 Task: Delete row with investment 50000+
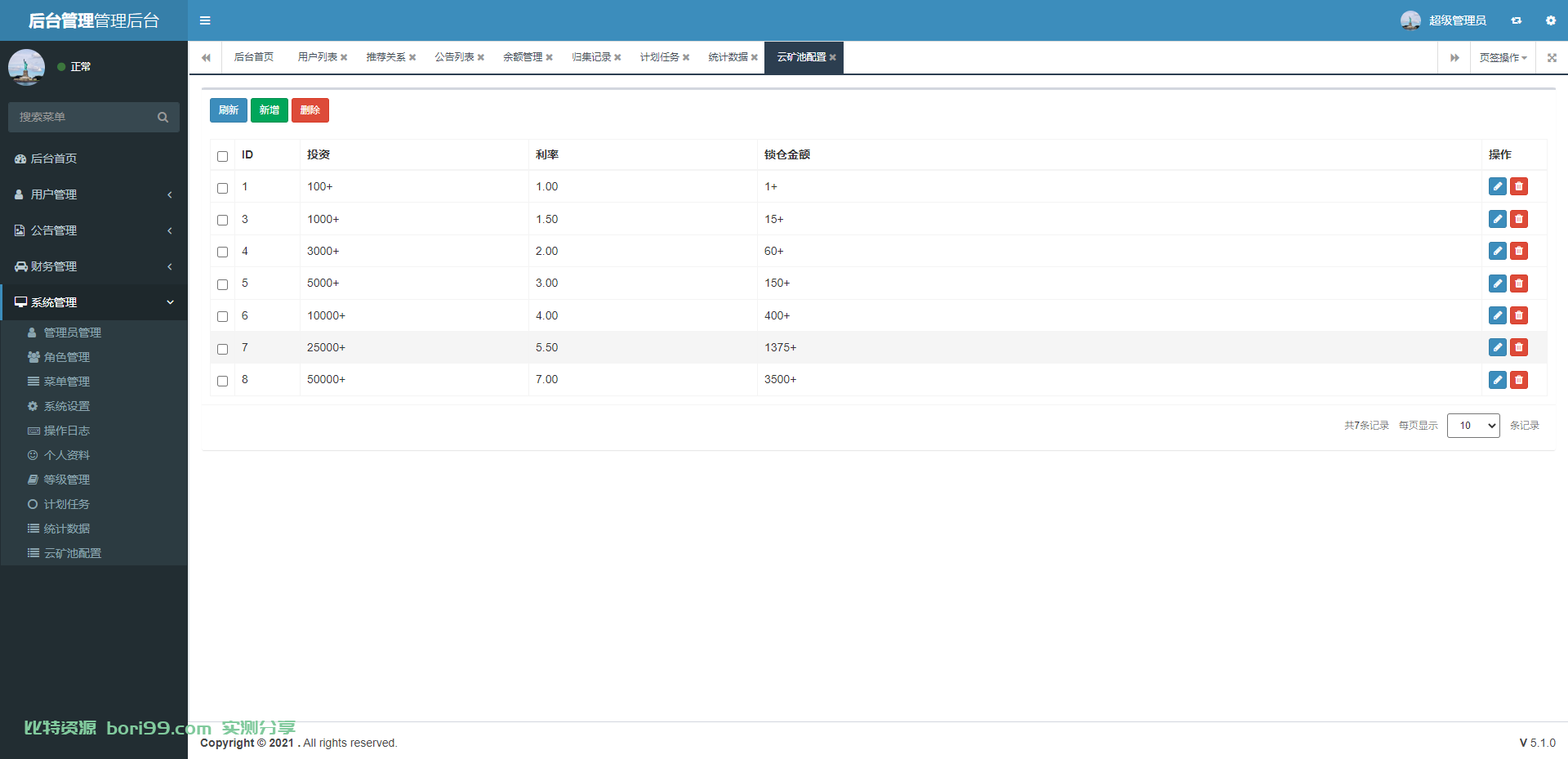pos(1518,380)
